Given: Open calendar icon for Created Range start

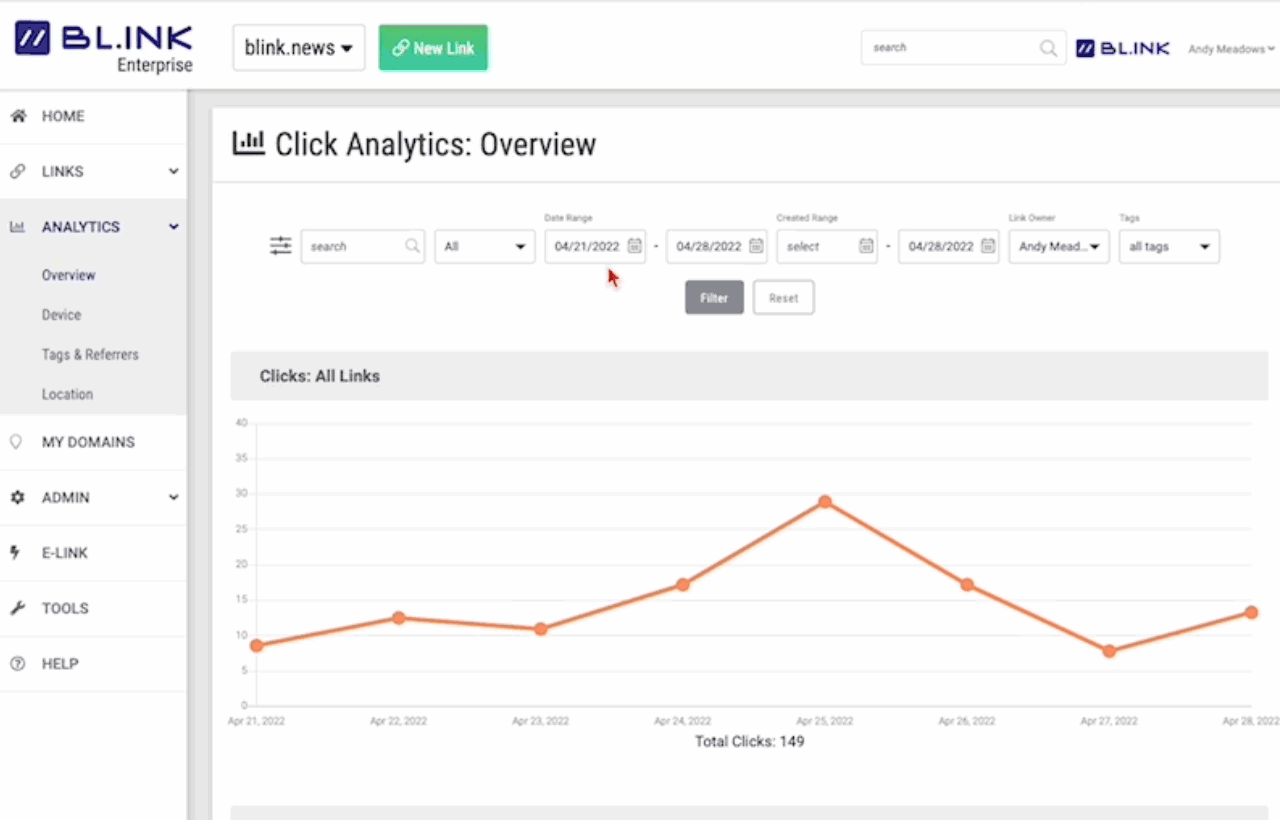Looking at the screenshot, I should pyautogui.click(x=866, y=246).
